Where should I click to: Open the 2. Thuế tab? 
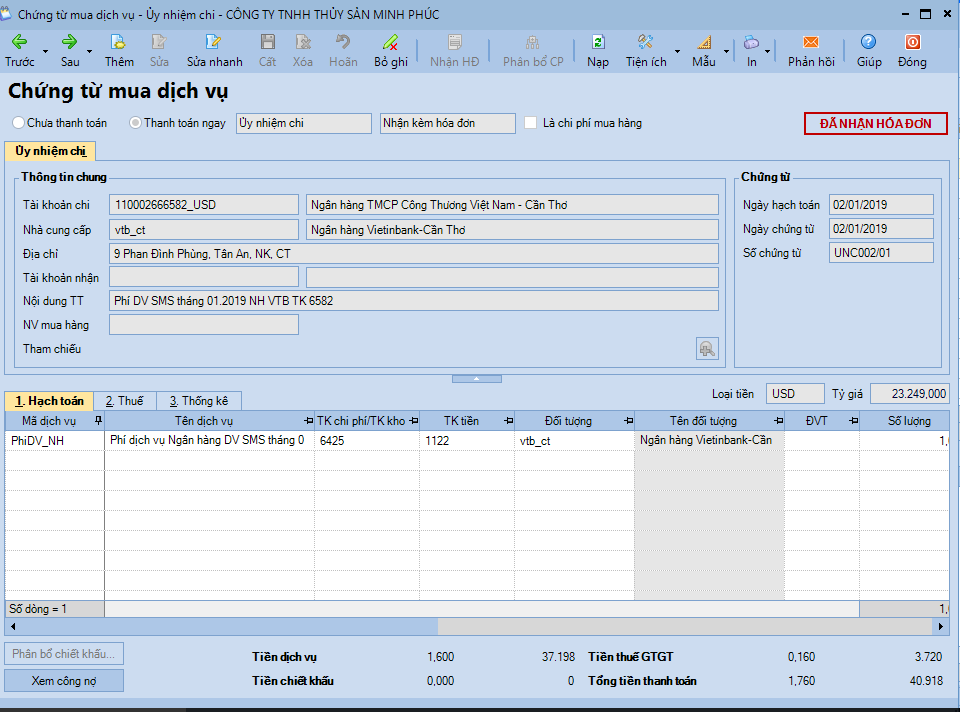tap(125, 401)
